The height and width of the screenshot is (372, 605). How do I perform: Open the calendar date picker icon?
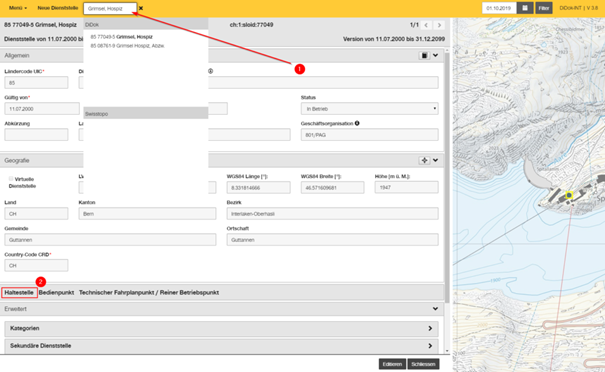pyautogui.click(x=525, y=8)
